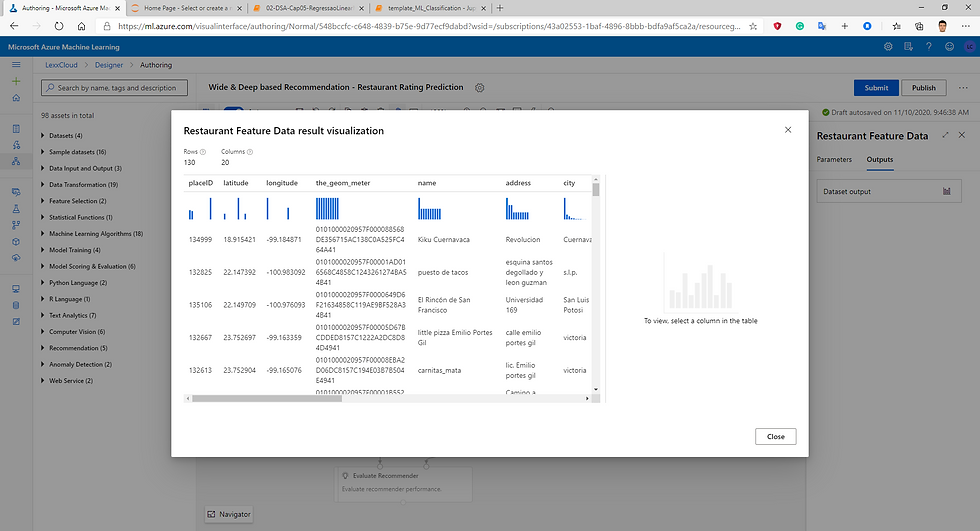This screenshot has height=531, width=980.
Task: Open the LC account avatar
Action: 969,47
